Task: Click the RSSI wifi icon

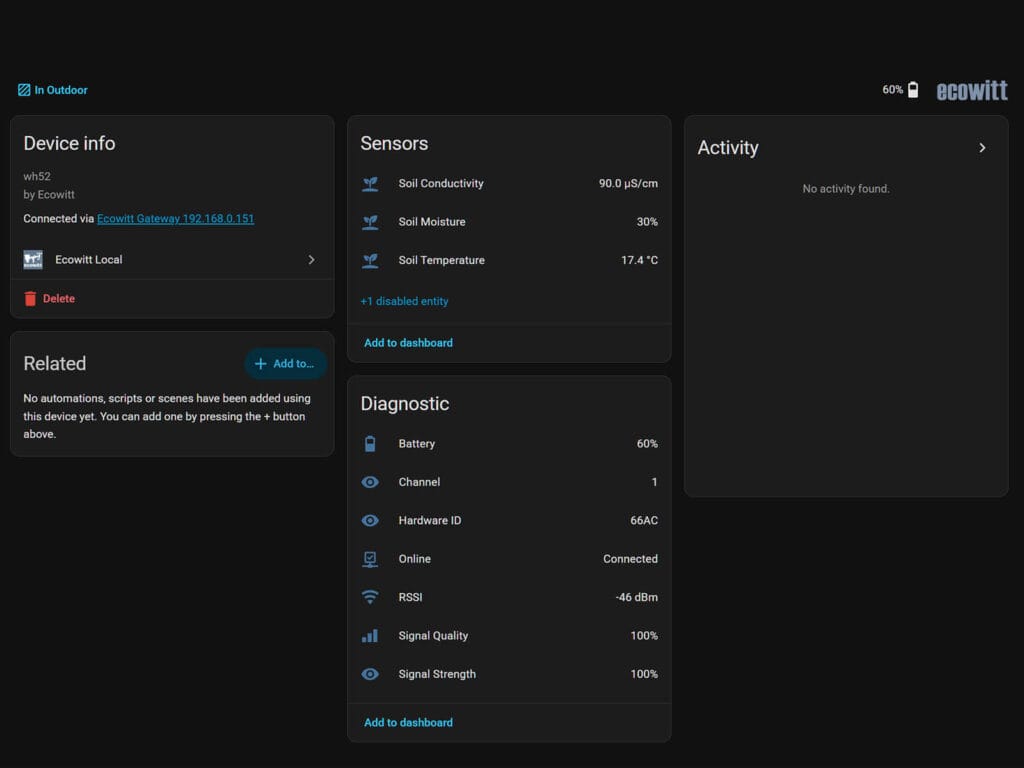Action: coord(370,597)
